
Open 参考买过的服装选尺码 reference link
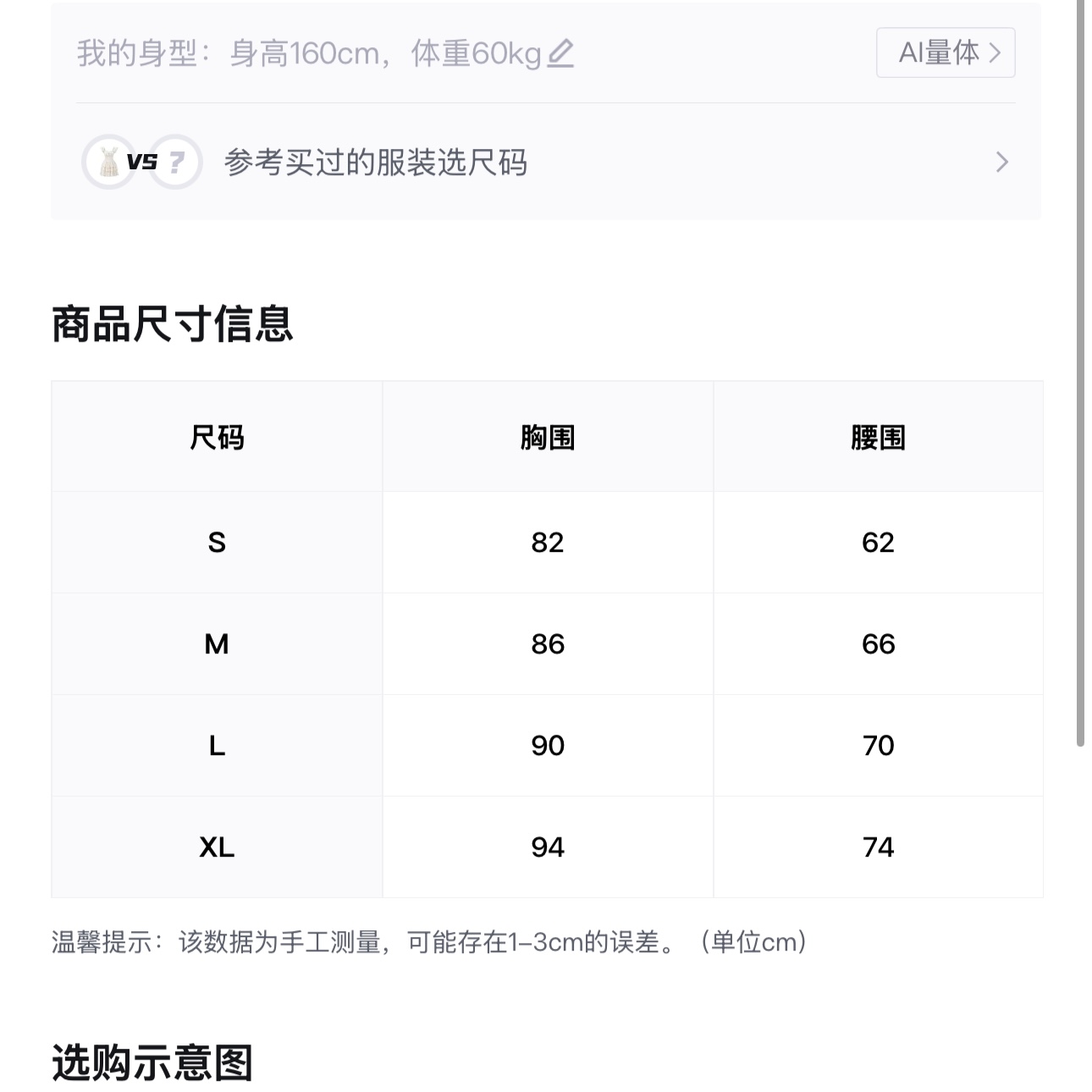(376, 162)
